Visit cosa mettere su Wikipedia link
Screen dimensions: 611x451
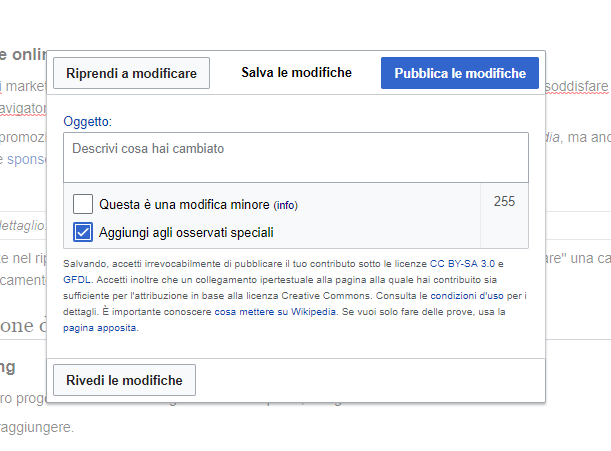tap(275, 312)
